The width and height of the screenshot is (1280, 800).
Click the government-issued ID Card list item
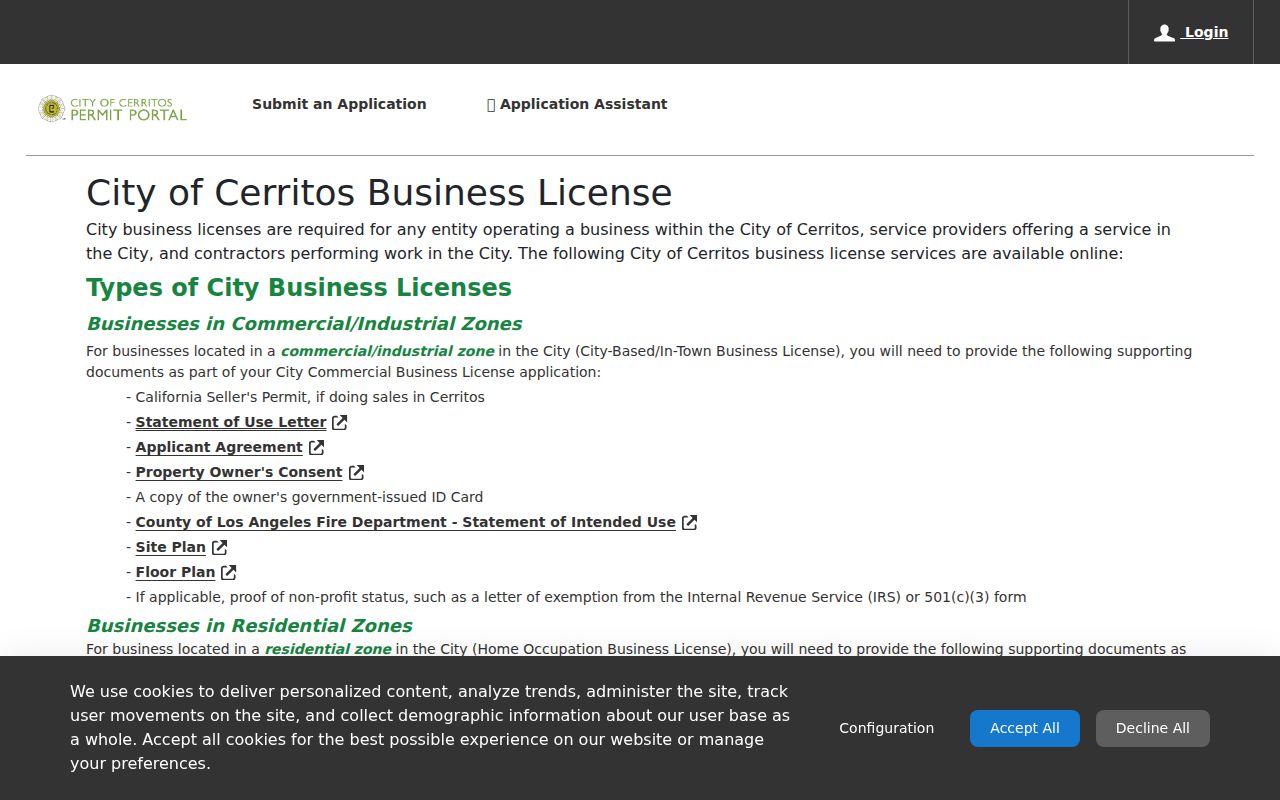(305, 497)
